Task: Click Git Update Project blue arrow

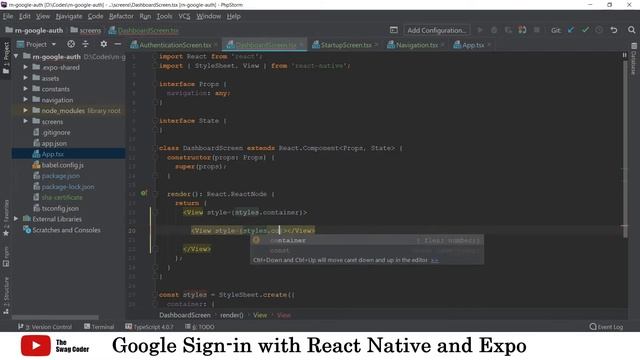Action: coord(571,30)
